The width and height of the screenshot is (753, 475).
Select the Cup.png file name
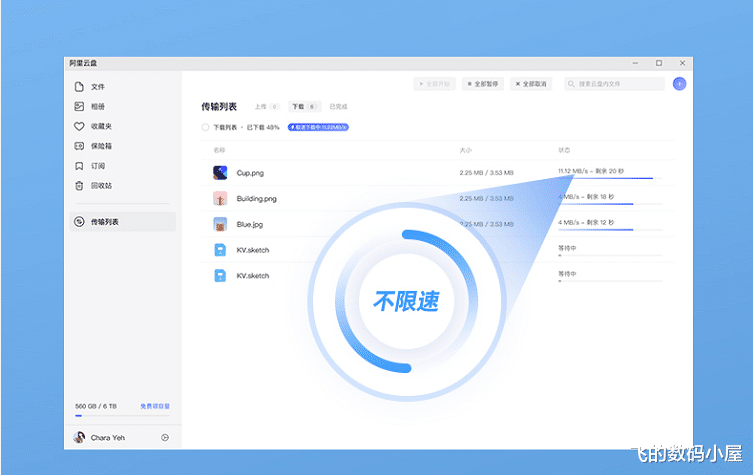250,173
